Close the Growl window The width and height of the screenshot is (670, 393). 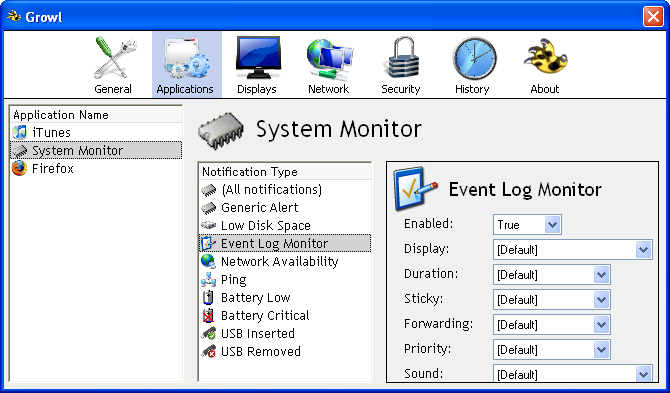point(653,17)
